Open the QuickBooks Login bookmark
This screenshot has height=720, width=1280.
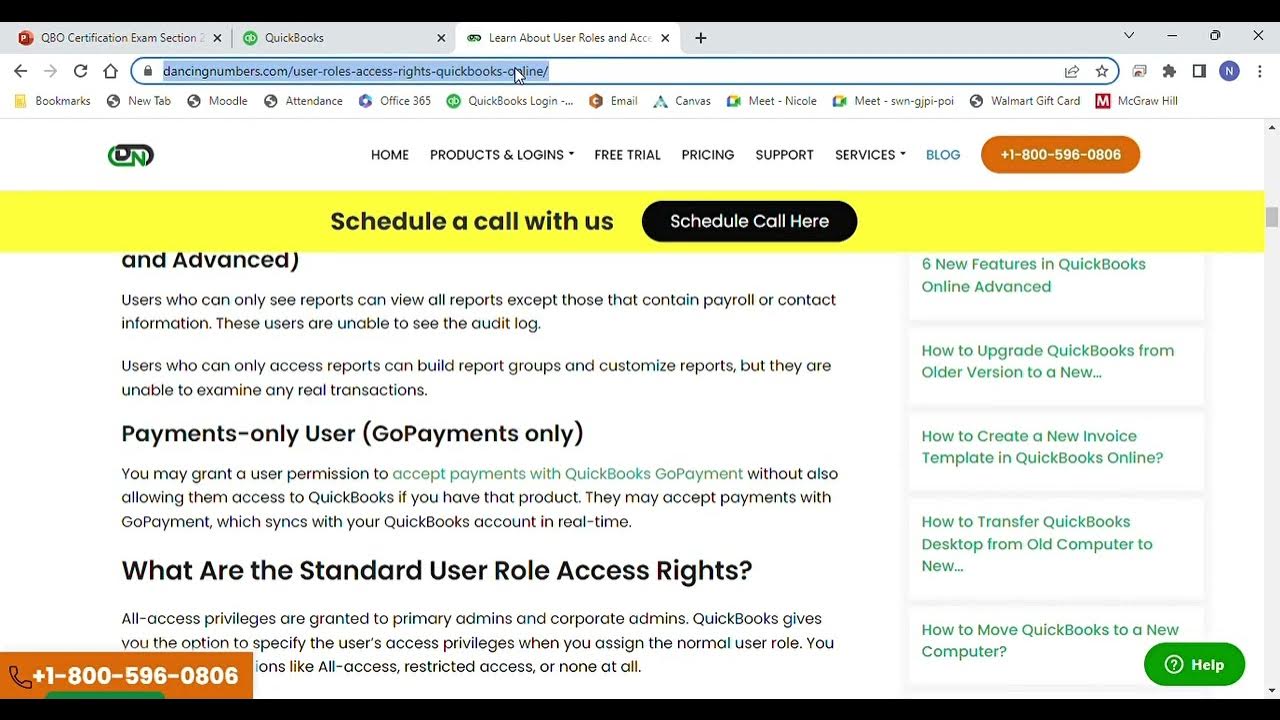[510, 101]
